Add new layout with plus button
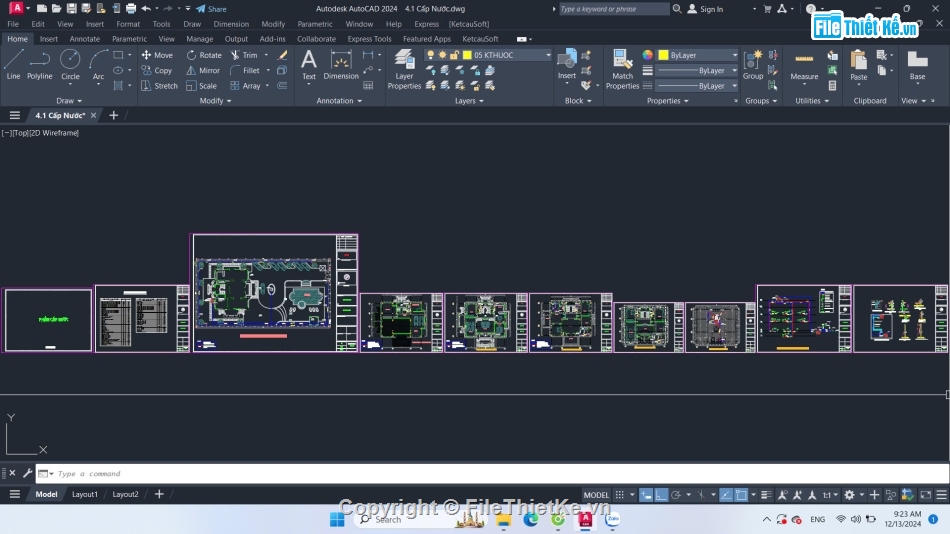The height and width of the screenshot is (534, 950). point(159,495)
